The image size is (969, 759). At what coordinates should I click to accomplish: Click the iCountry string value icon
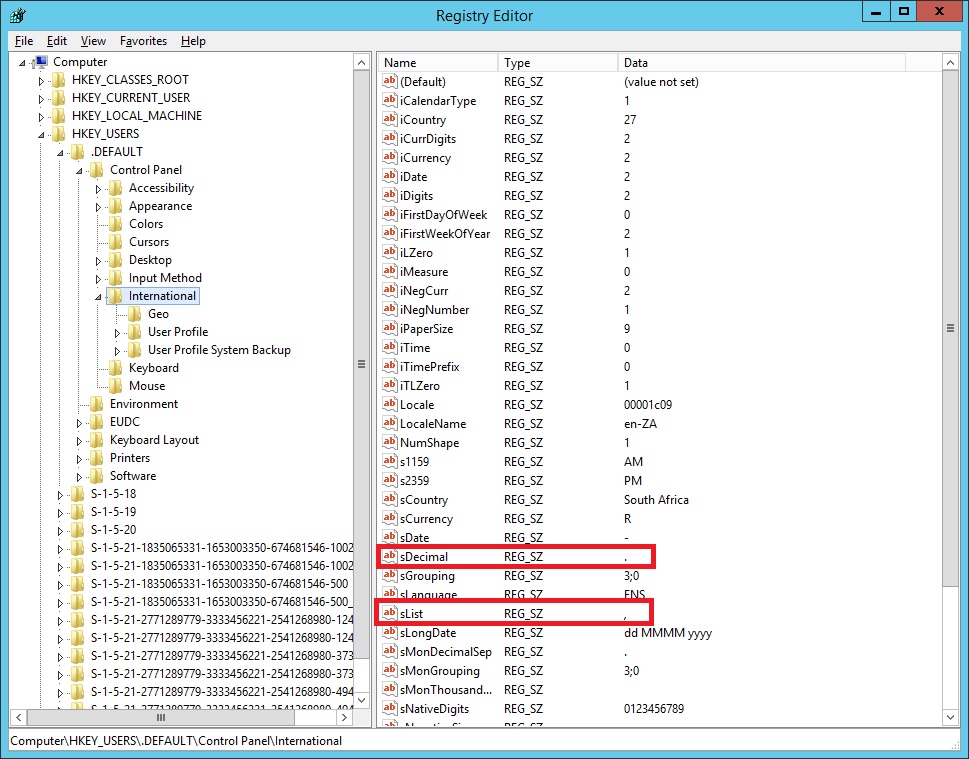(x=389, y=119)
